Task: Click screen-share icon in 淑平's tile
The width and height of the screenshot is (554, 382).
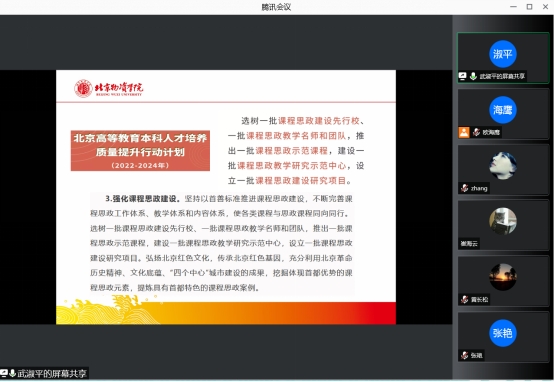Action: 462,76
